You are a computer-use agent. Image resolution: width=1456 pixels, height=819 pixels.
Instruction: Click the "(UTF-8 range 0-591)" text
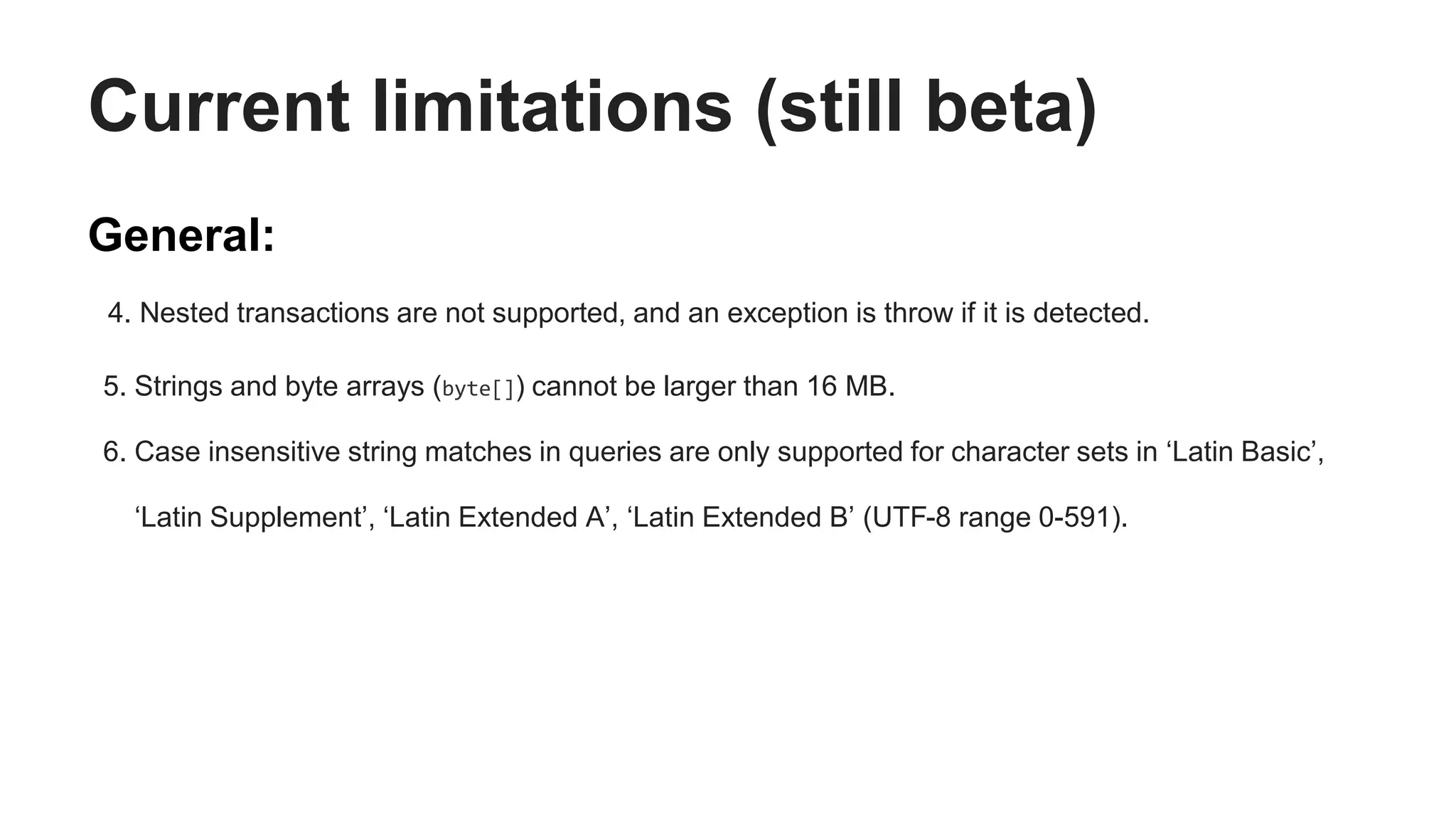tap(995, 518)
